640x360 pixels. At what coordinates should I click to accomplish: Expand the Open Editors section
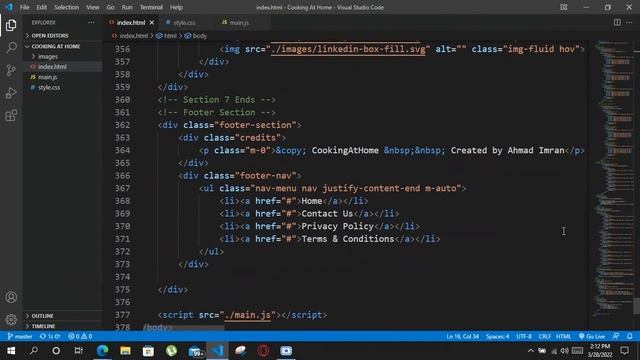(50, 36)
